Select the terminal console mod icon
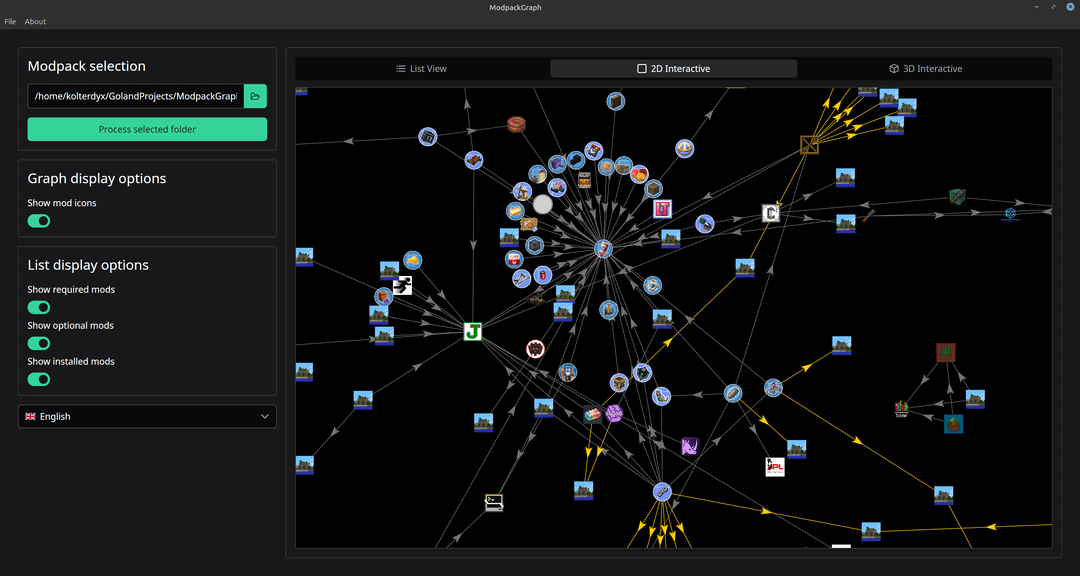 [493, 503]
